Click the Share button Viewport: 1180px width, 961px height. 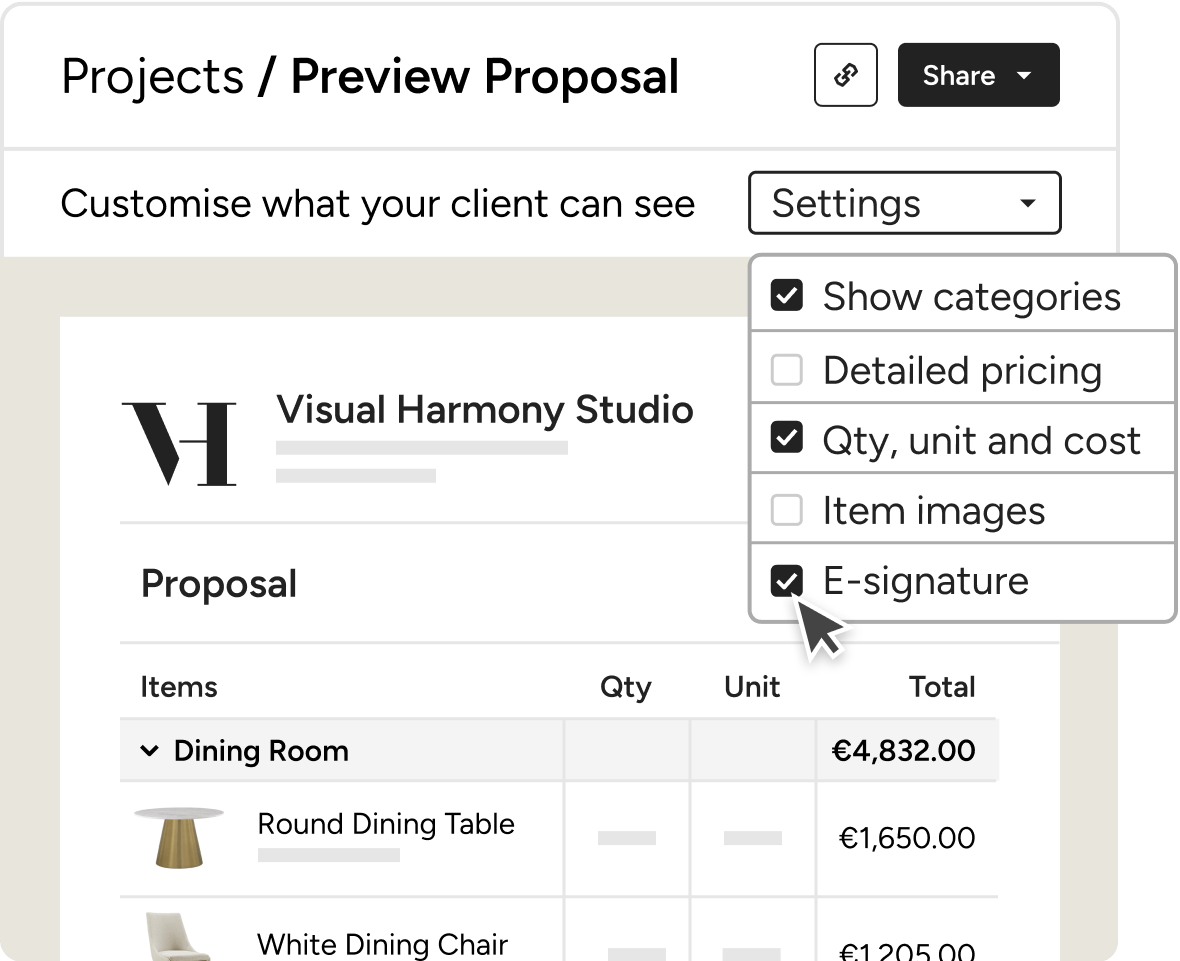coord(978,75)
